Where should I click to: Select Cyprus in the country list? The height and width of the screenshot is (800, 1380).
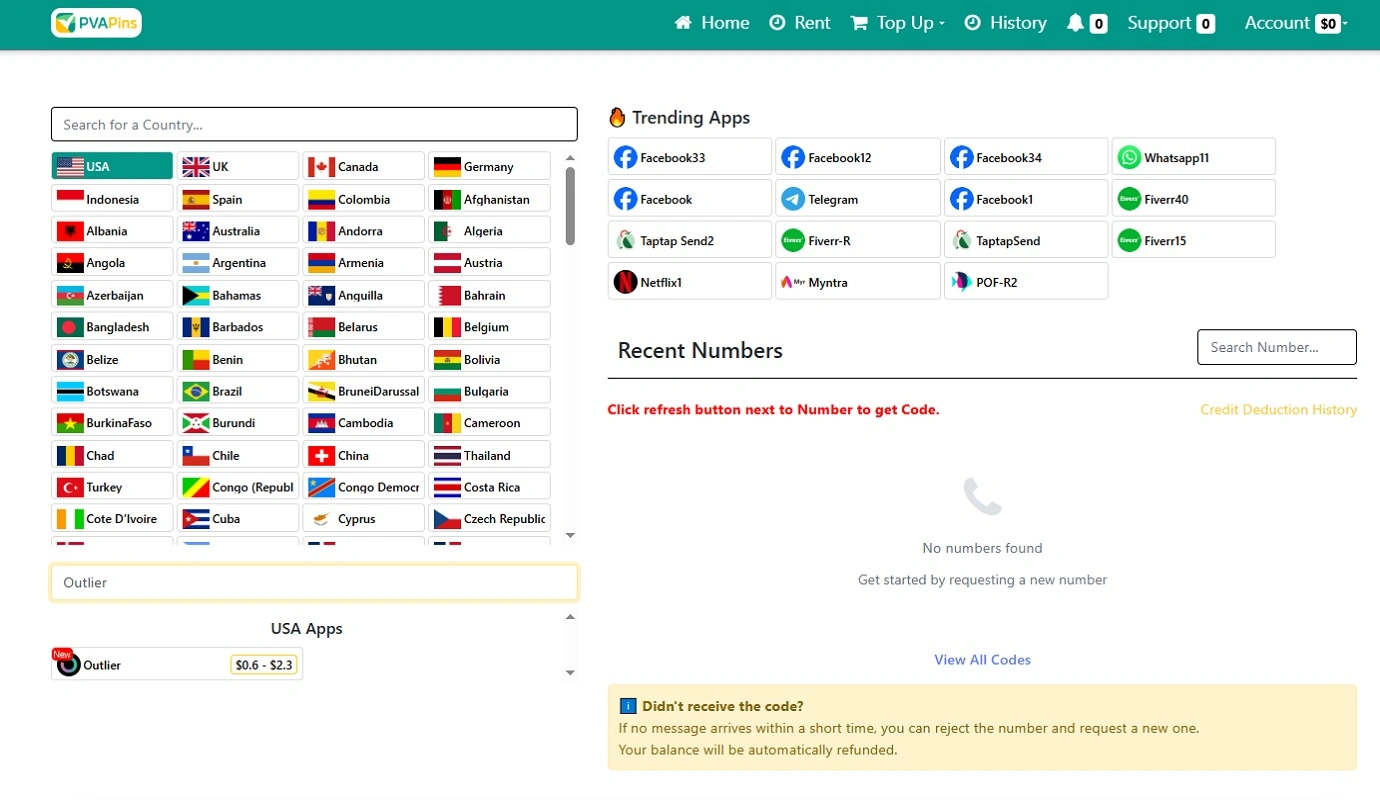tap(364, 518)
